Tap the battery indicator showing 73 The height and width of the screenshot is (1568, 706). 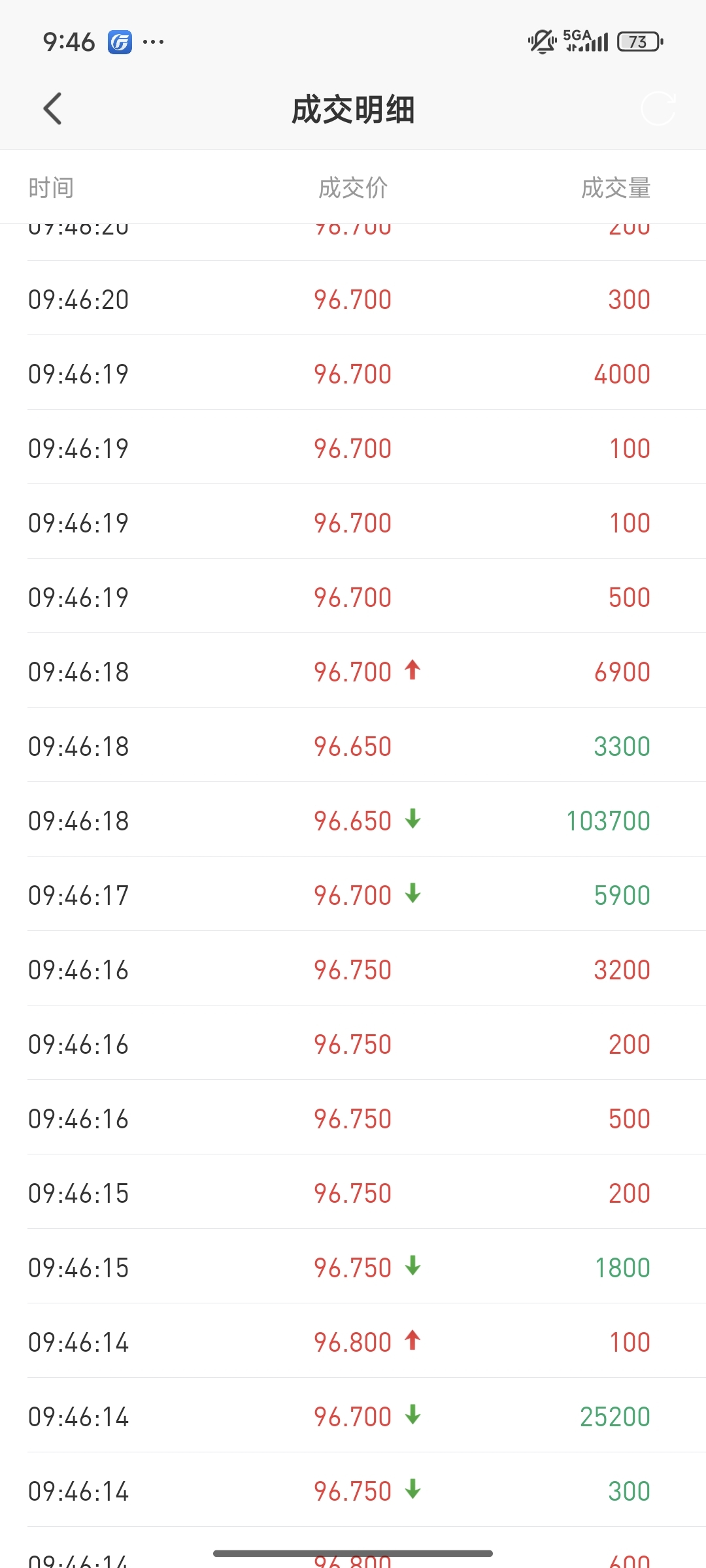[640, 42]
